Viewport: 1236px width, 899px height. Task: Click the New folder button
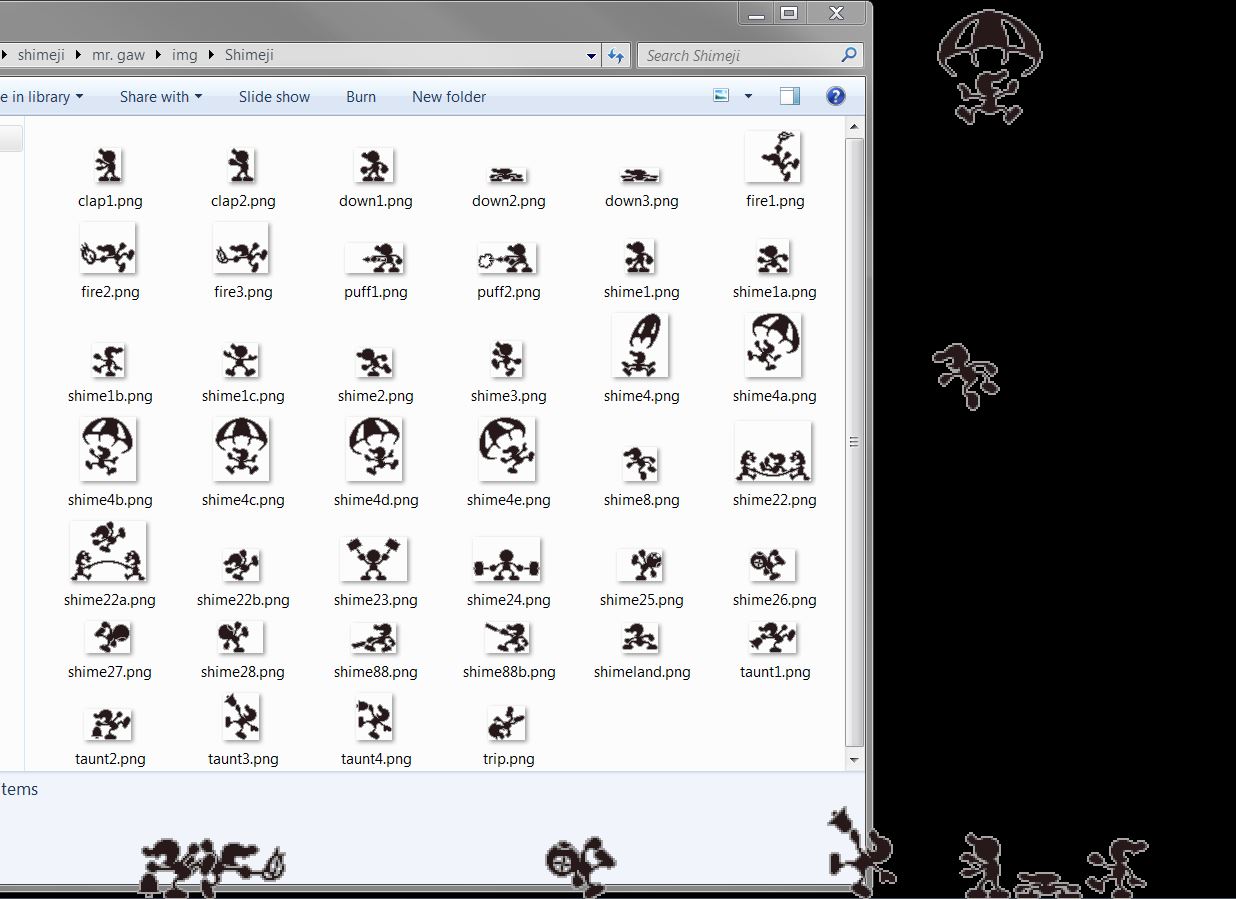coord(449,97)
